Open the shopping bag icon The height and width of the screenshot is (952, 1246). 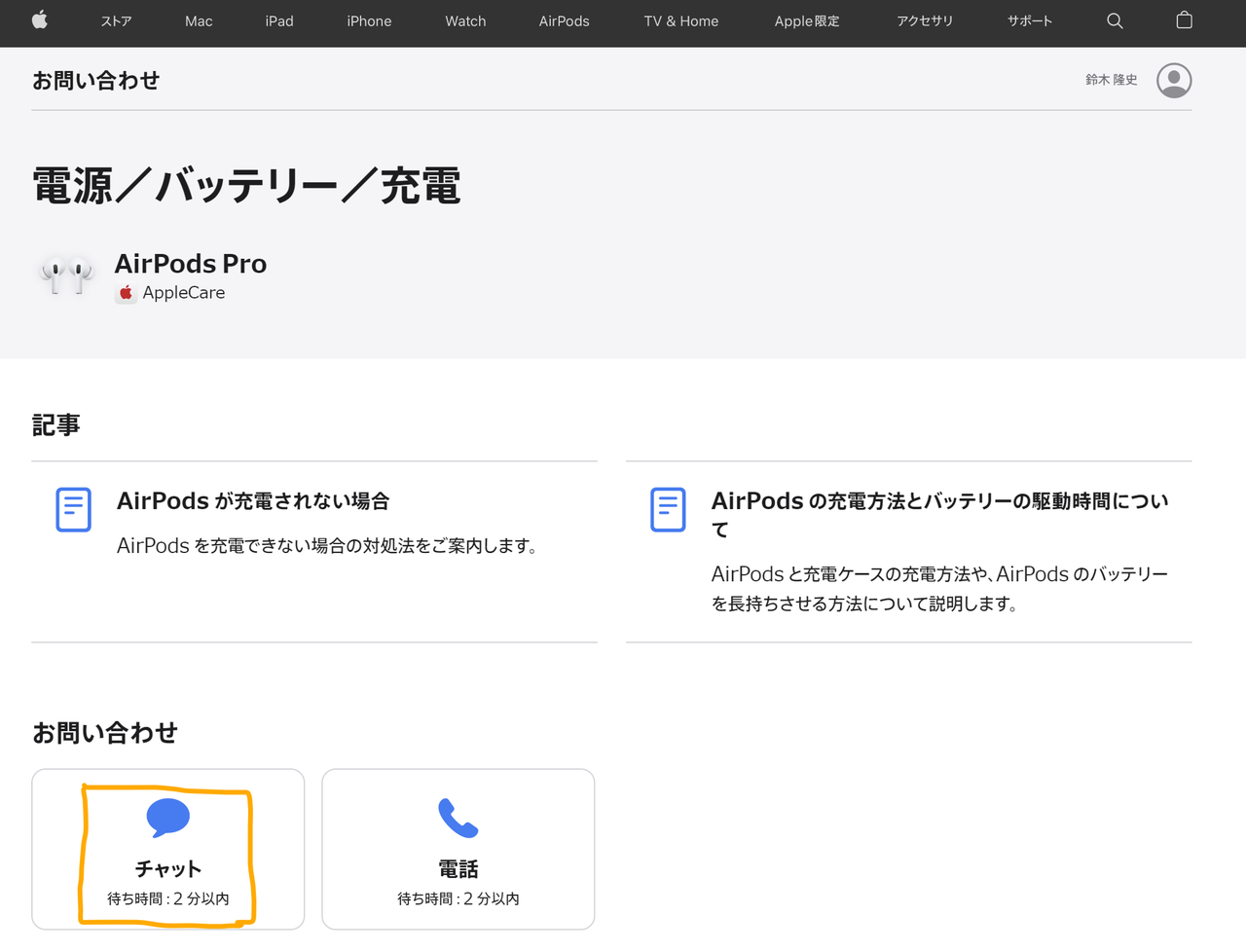click(1184, 19)
